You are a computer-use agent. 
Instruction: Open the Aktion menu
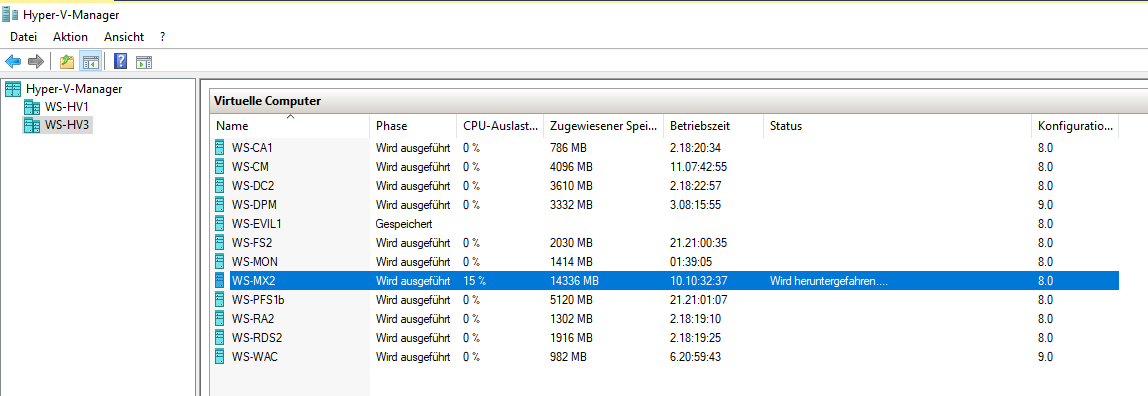coord(70,37)
